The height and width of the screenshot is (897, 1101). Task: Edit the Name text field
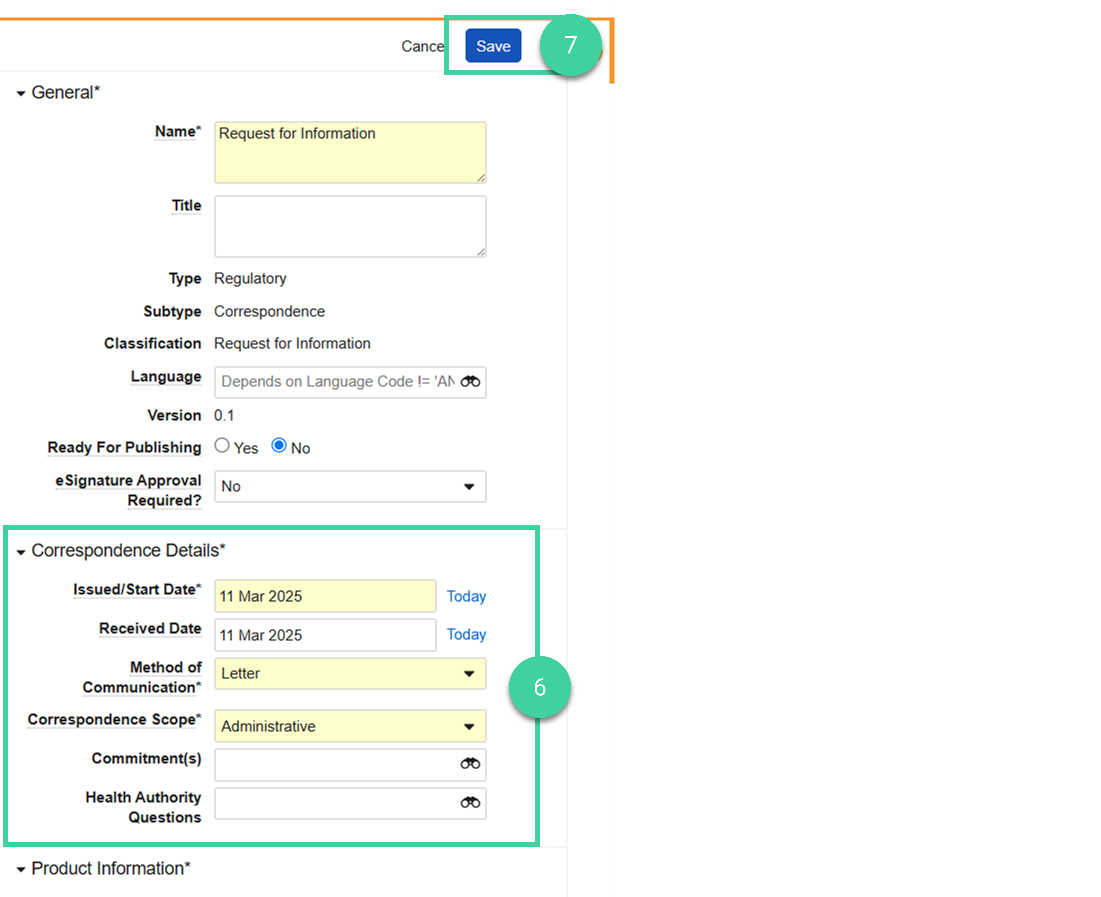(350, 152)
